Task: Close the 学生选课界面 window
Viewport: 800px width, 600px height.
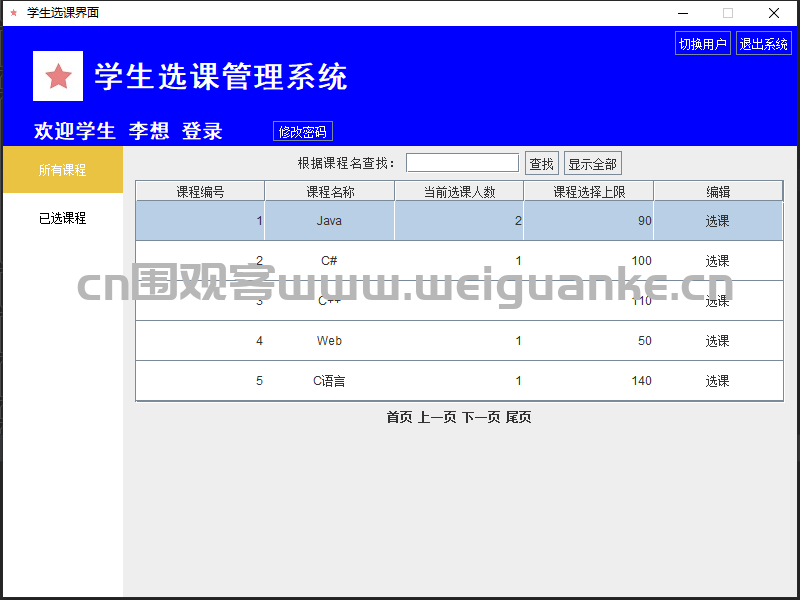Action: (773, 13)
